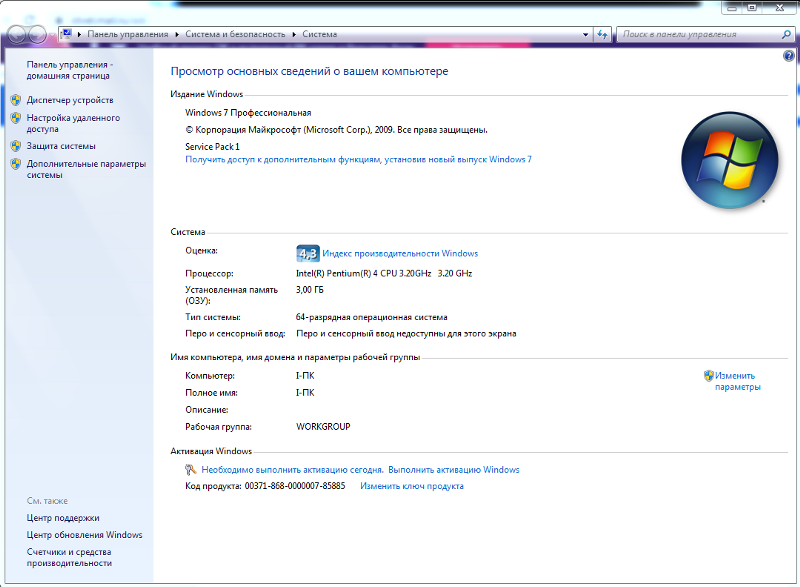Click the I-ПК value in the Компьютер row

[x=305, y=376]
